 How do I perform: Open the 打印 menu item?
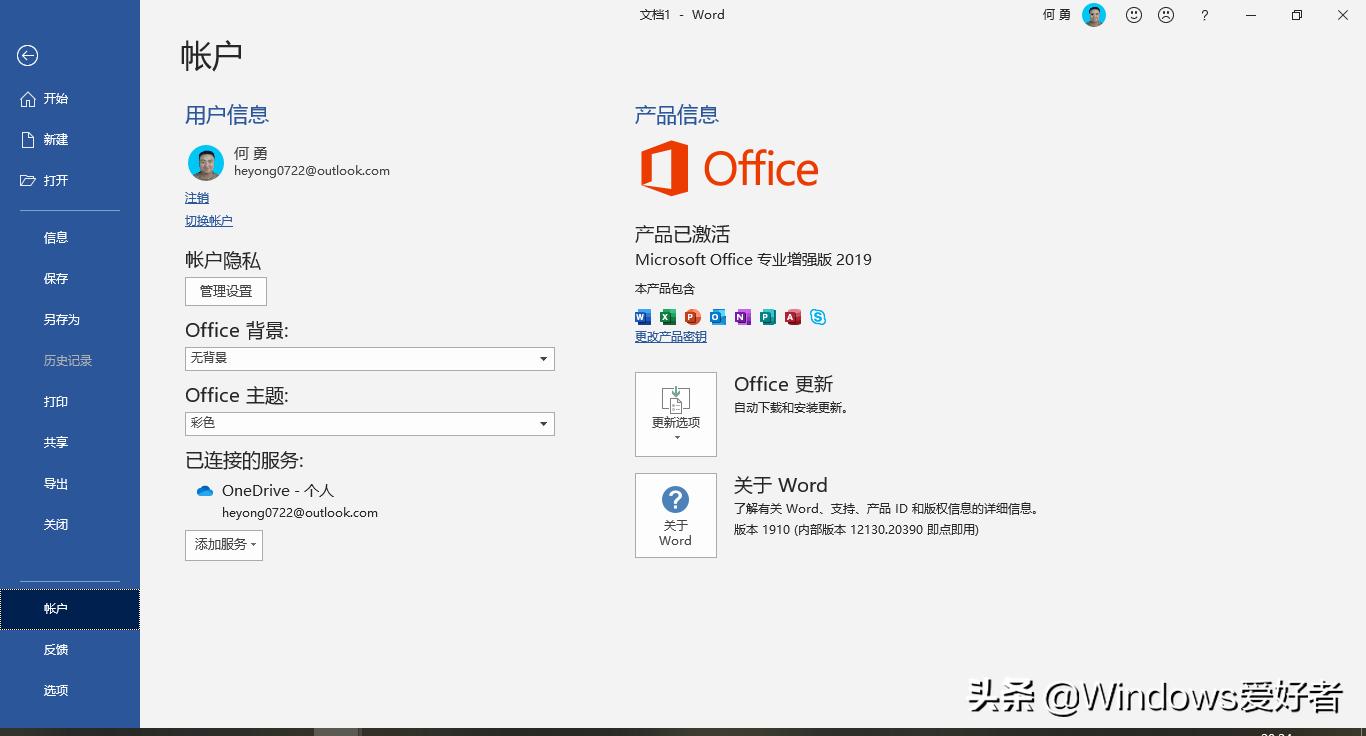point(55,401)
